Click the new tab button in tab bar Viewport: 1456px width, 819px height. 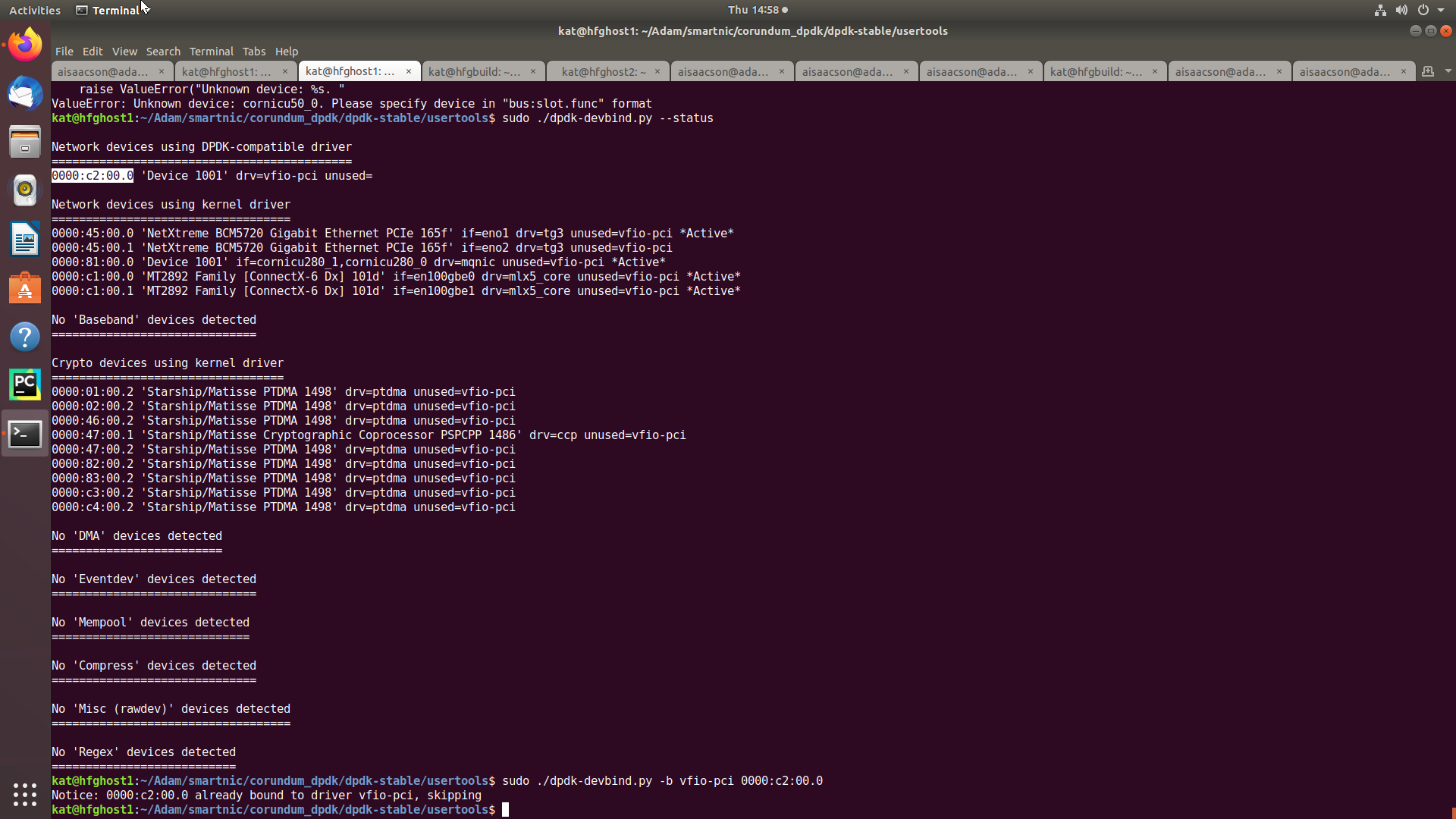click(1428, 71)
